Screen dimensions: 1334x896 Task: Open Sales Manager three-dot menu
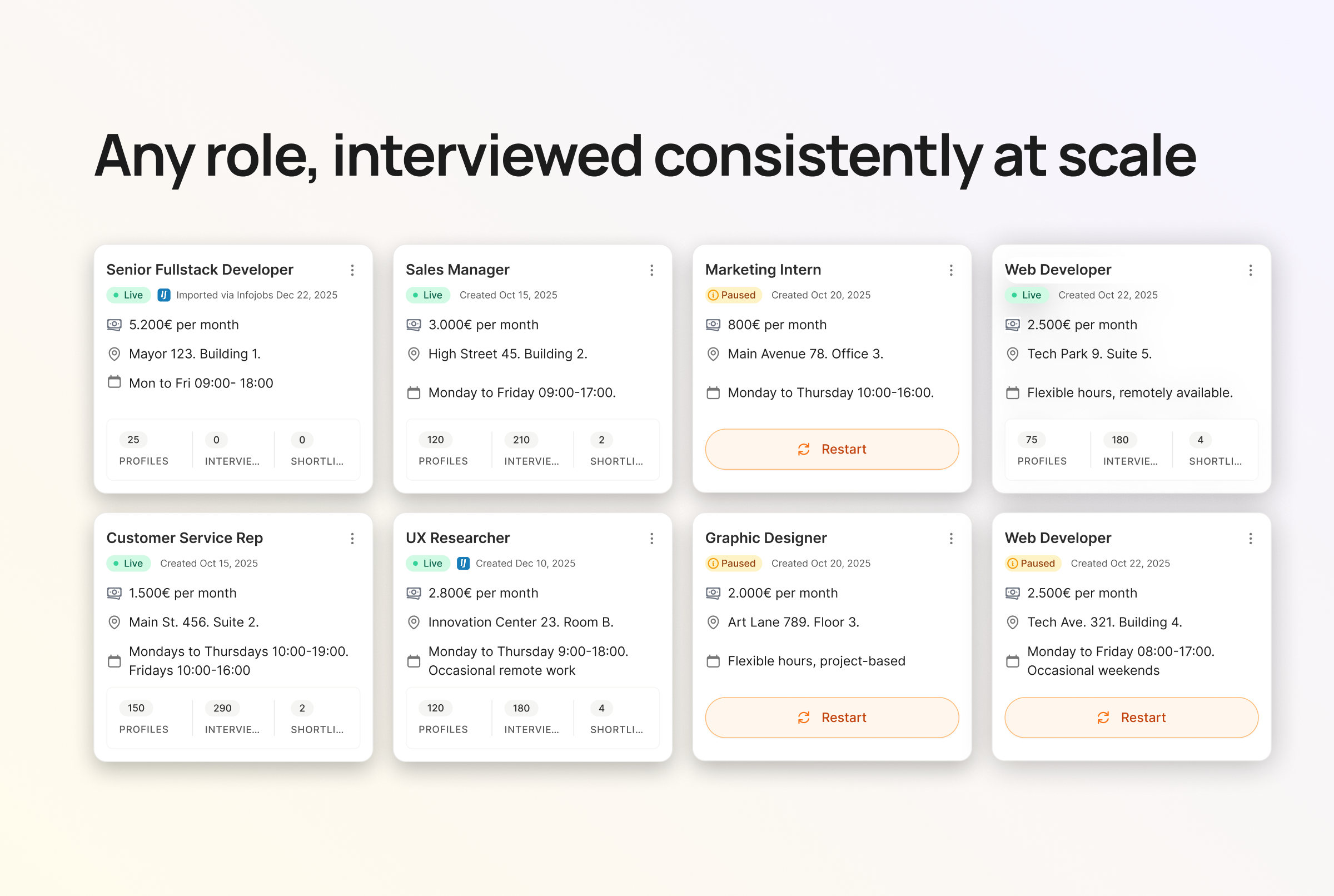point(651,270)
